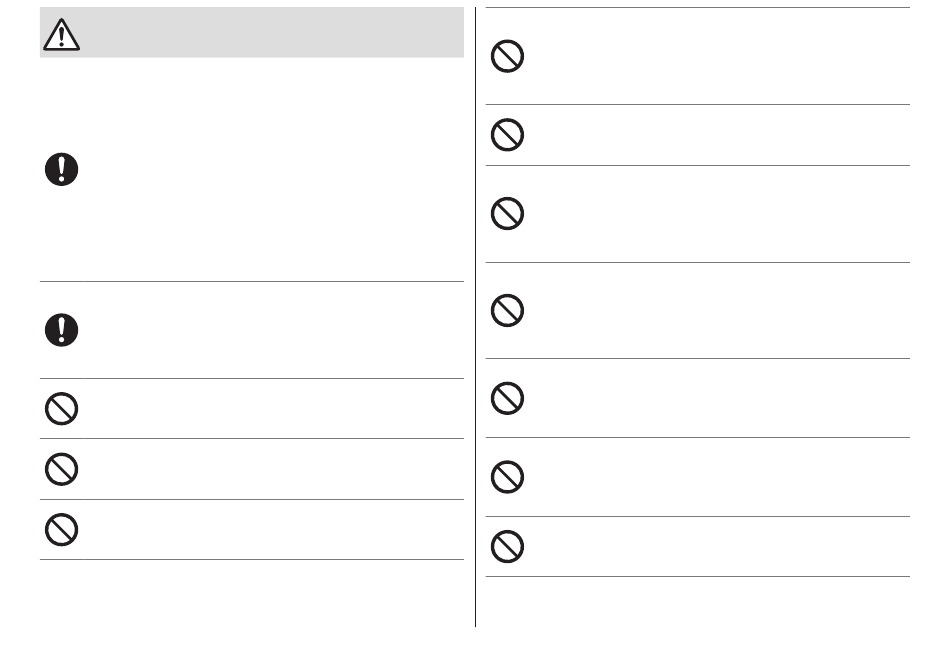Viewport: 950px width, 656px height.
Task: Click the lower black exclamation mandatory icon
Action: [61, 330]
